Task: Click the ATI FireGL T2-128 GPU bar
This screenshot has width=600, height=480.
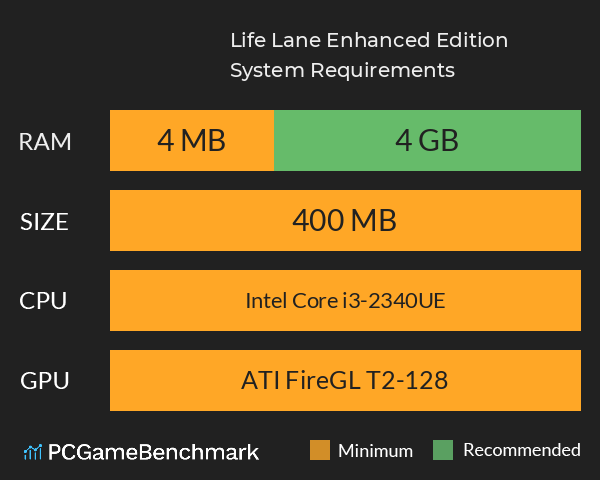Action: [x=345, y=380]
